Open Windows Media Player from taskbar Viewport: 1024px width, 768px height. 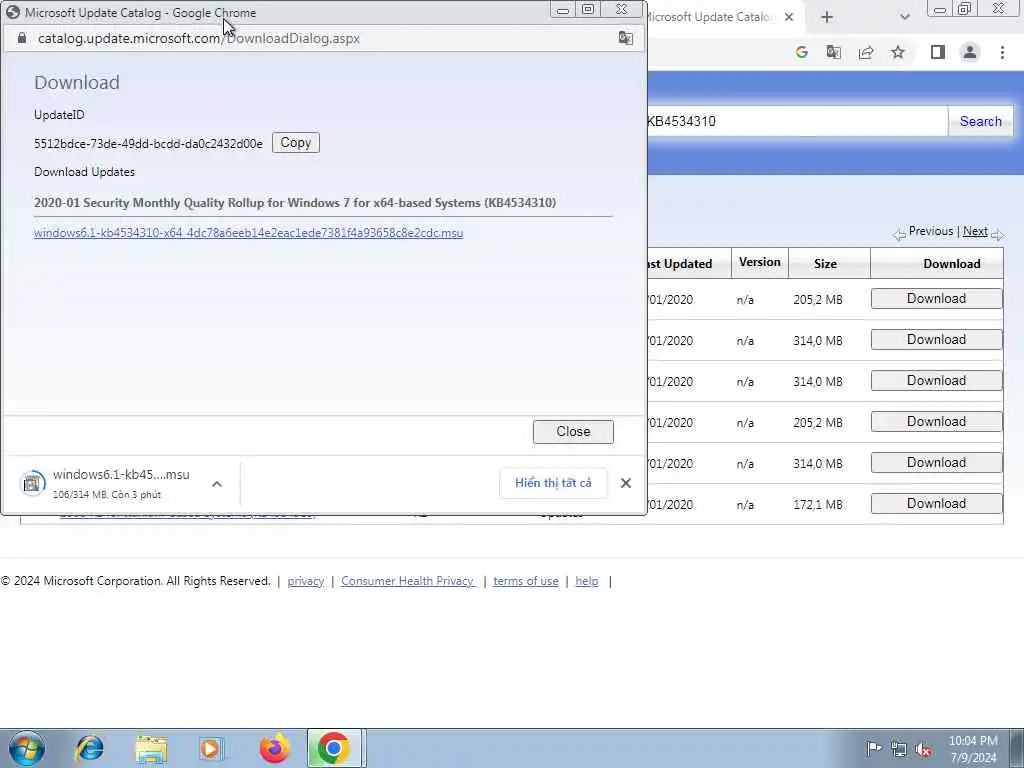point(212,748)
